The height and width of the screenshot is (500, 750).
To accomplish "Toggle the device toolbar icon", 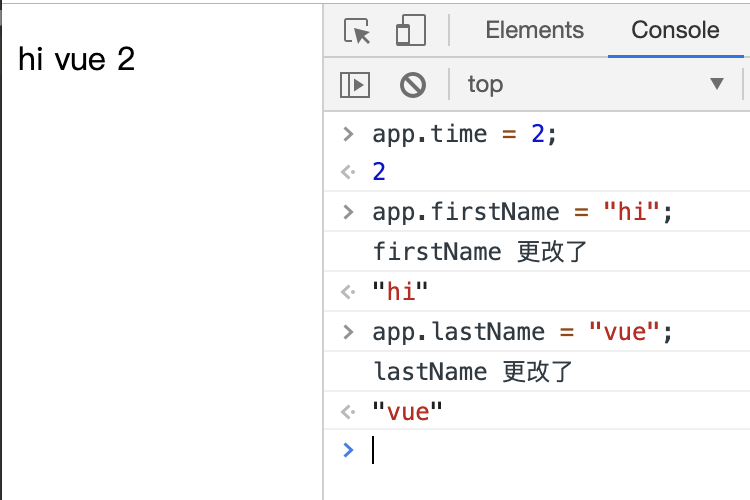I will point(411,30).
